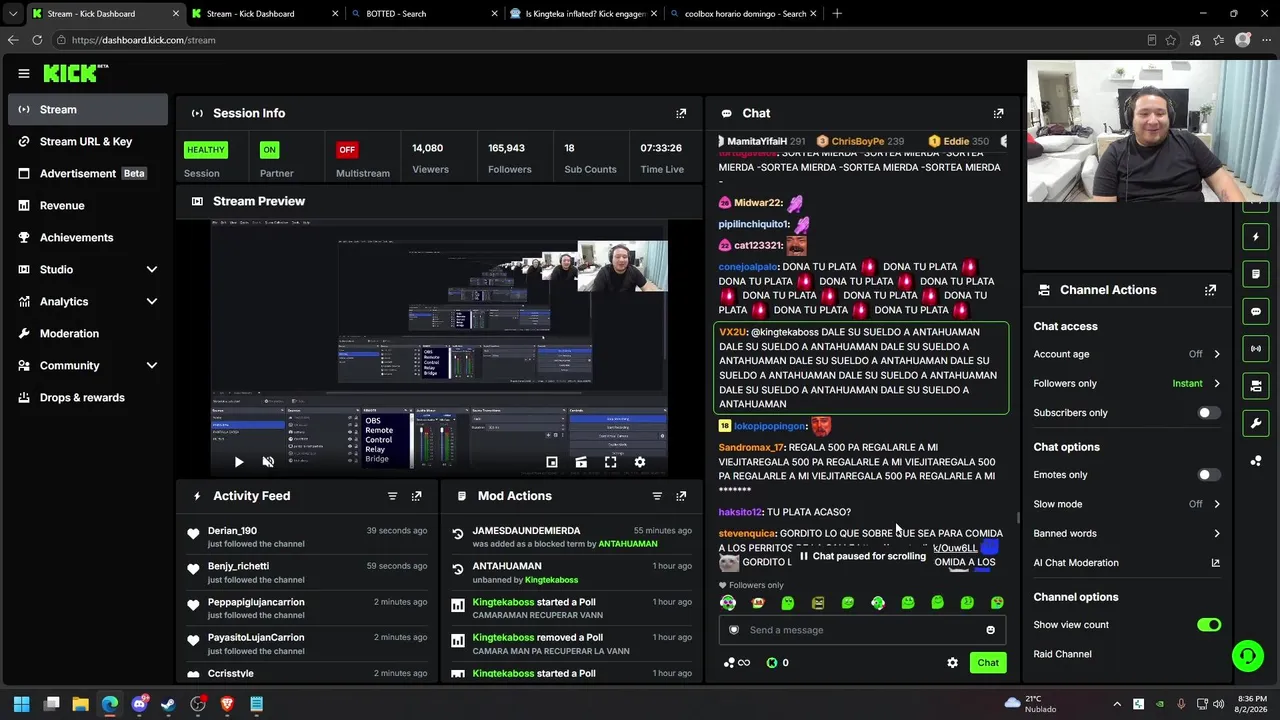Open stream preview picture-in-picture mode

(551, 462)
